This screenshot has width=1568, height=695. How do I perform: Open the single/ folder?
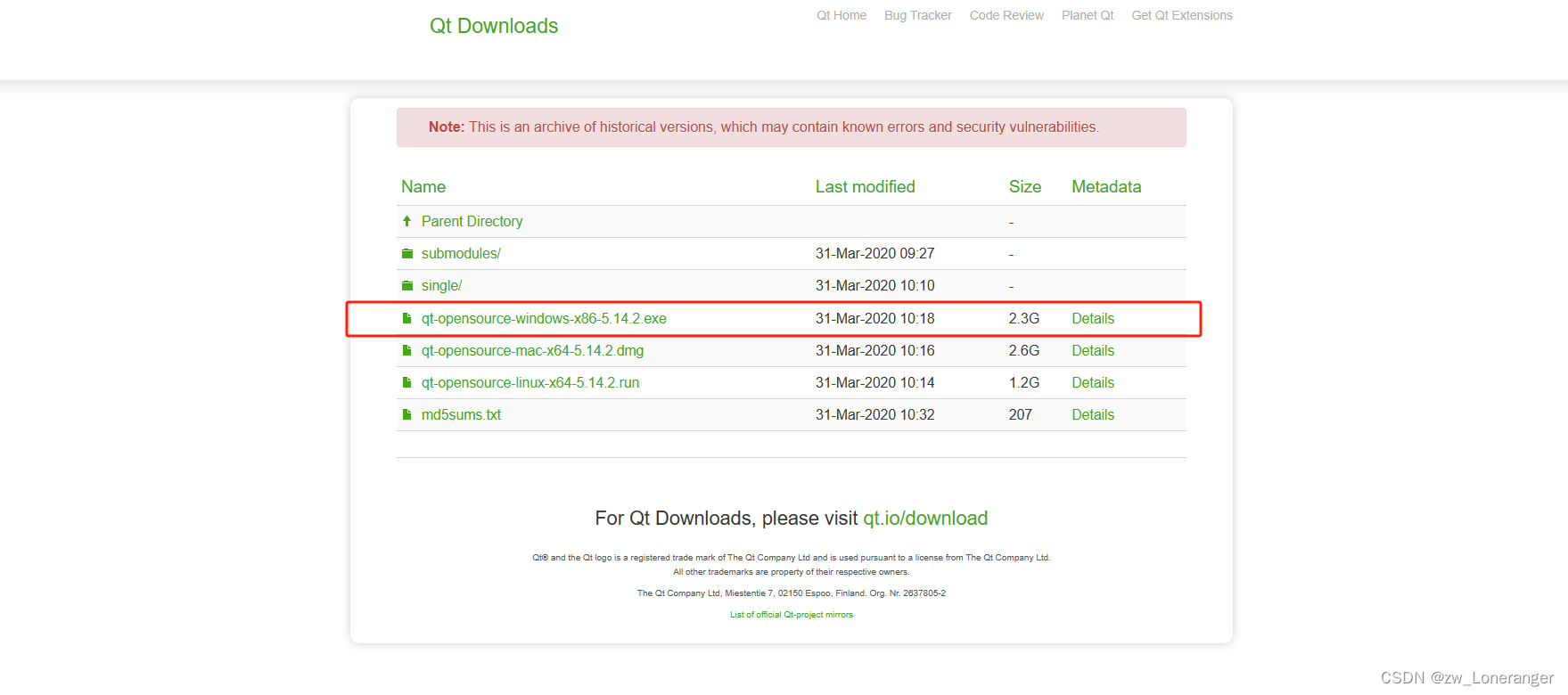pyautogui.click(x=441, y=286)
